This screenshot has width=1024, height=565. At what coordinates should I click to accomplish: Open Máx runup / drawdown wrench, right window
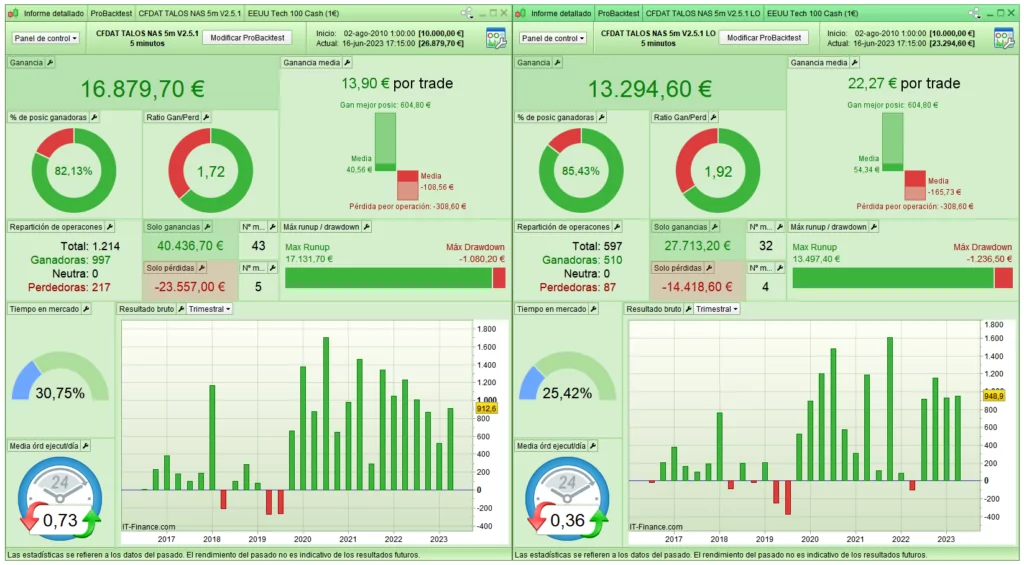(874, 227)
